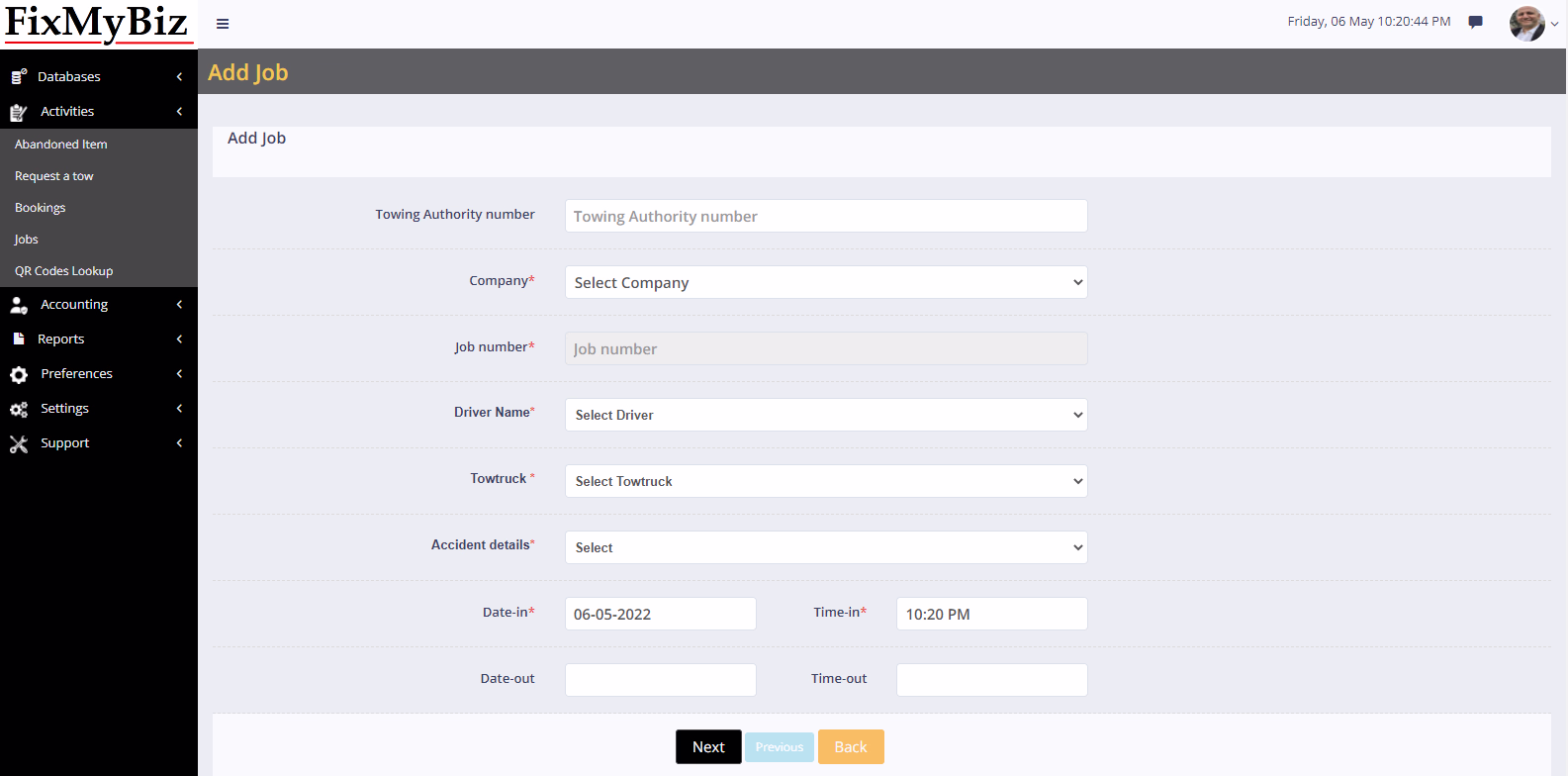This screenshot has height=776, width=1568.
Task: Focus the Towing Authority number field
Action: (x=825, y=216)
